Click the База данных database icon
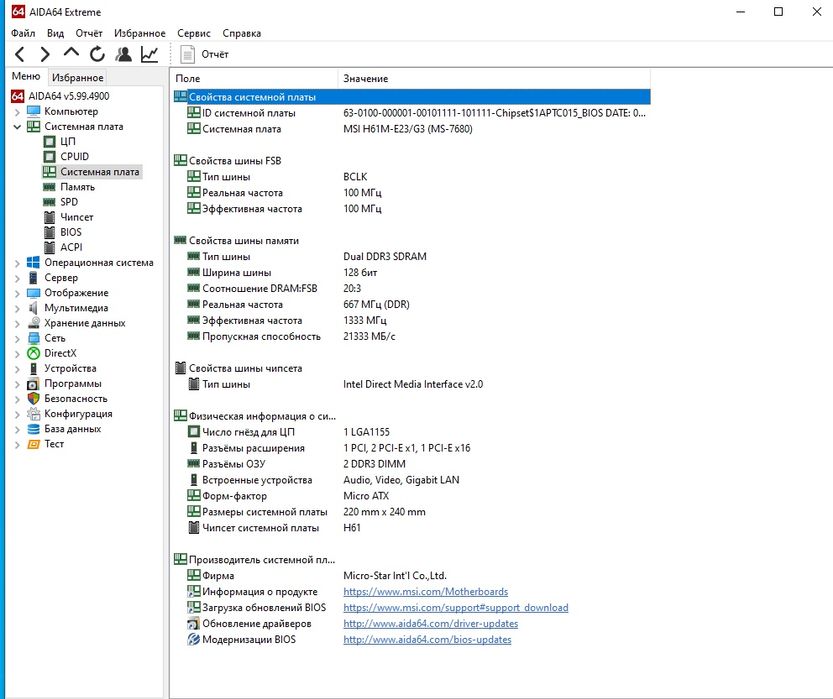Viewport: 833px width, 699px height. pos(33,429)
